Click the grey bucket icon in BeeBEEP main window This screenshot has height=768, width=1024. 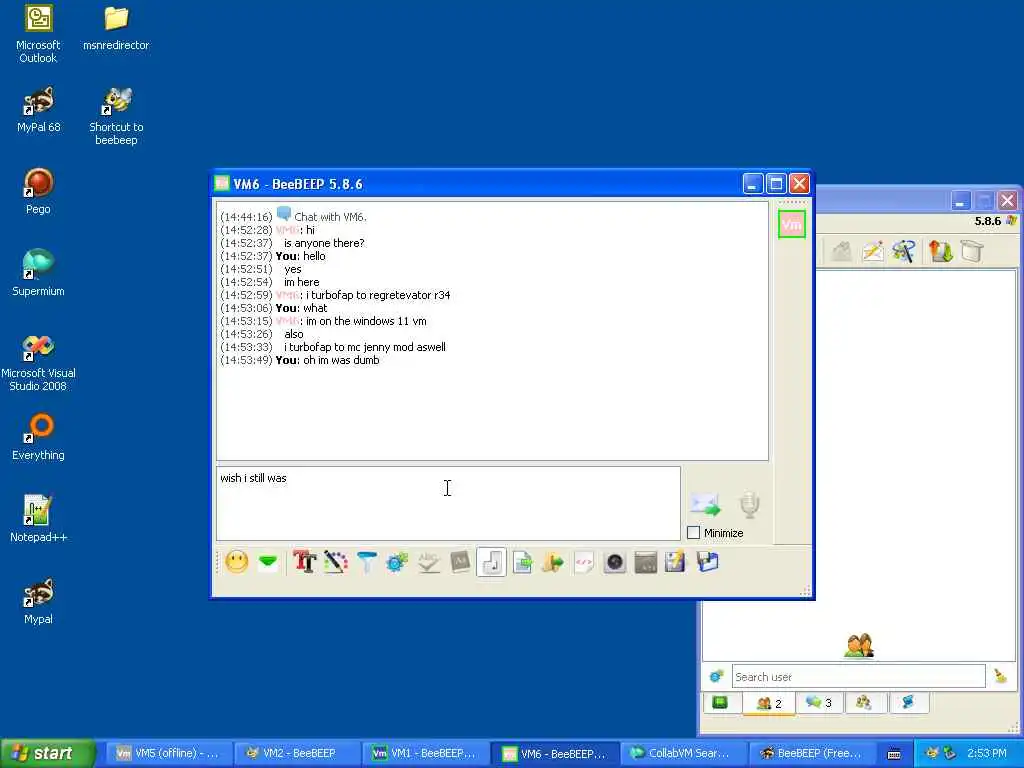(972, 251)
